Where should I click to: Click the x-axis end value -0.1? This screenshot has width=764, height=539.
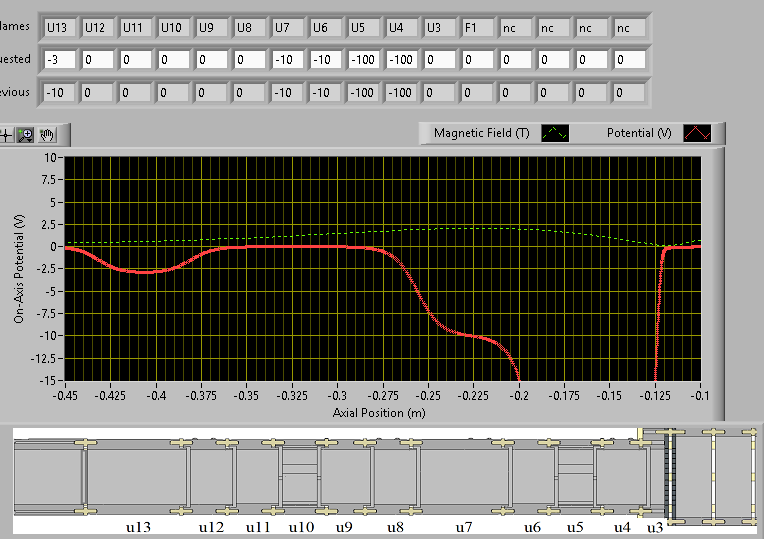[700, 395]
